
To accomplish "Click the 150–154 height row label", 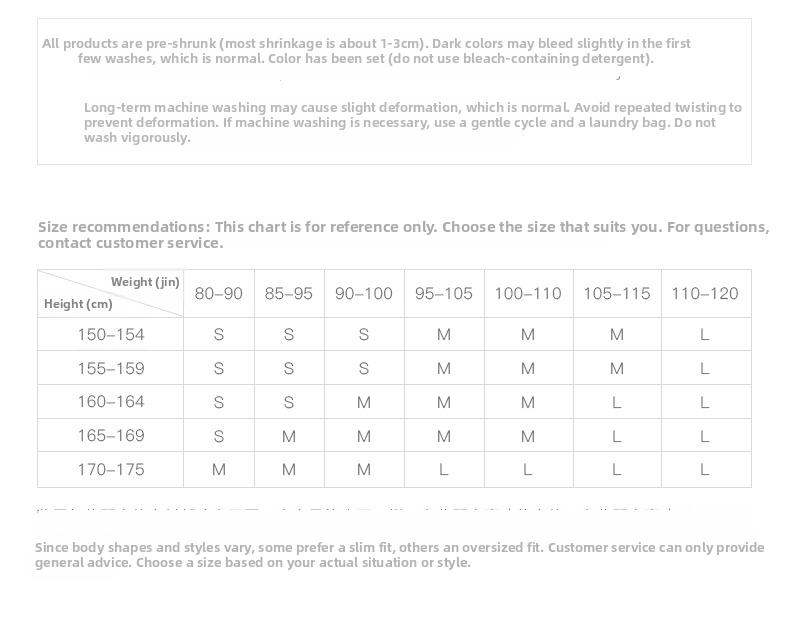I will [111, 334].
